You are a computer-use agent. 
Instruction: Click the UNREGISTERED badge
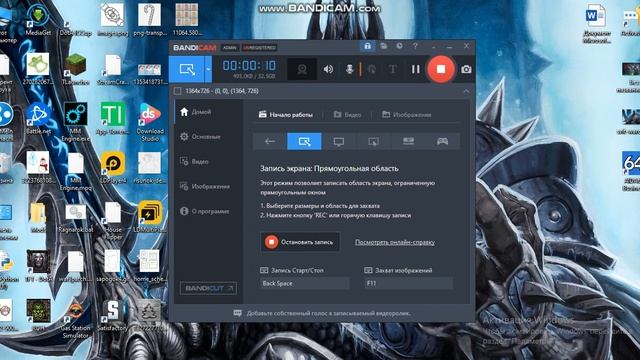coord(259,48)
